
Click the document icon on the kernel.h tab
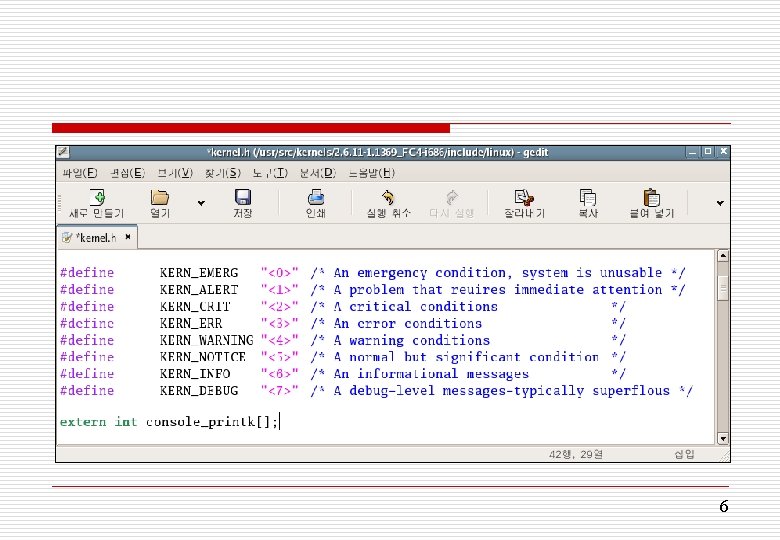click(x=67, y=238)
